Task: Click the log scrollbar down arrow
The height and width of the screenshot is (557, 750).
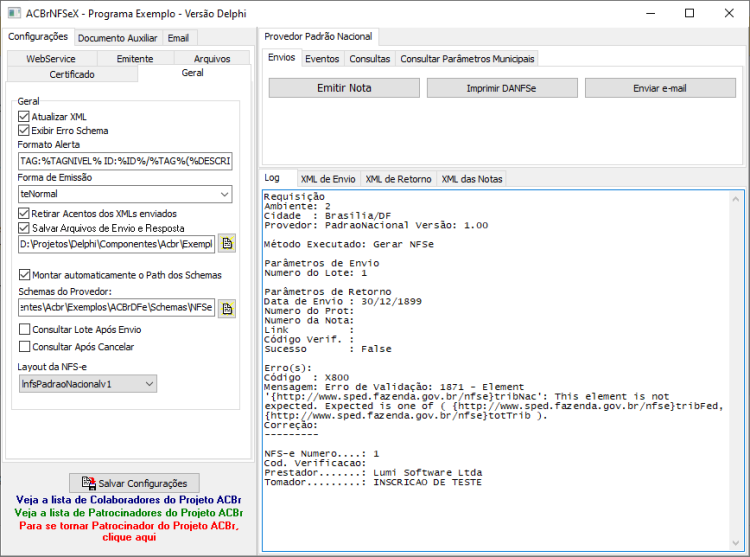Action: 736,543
